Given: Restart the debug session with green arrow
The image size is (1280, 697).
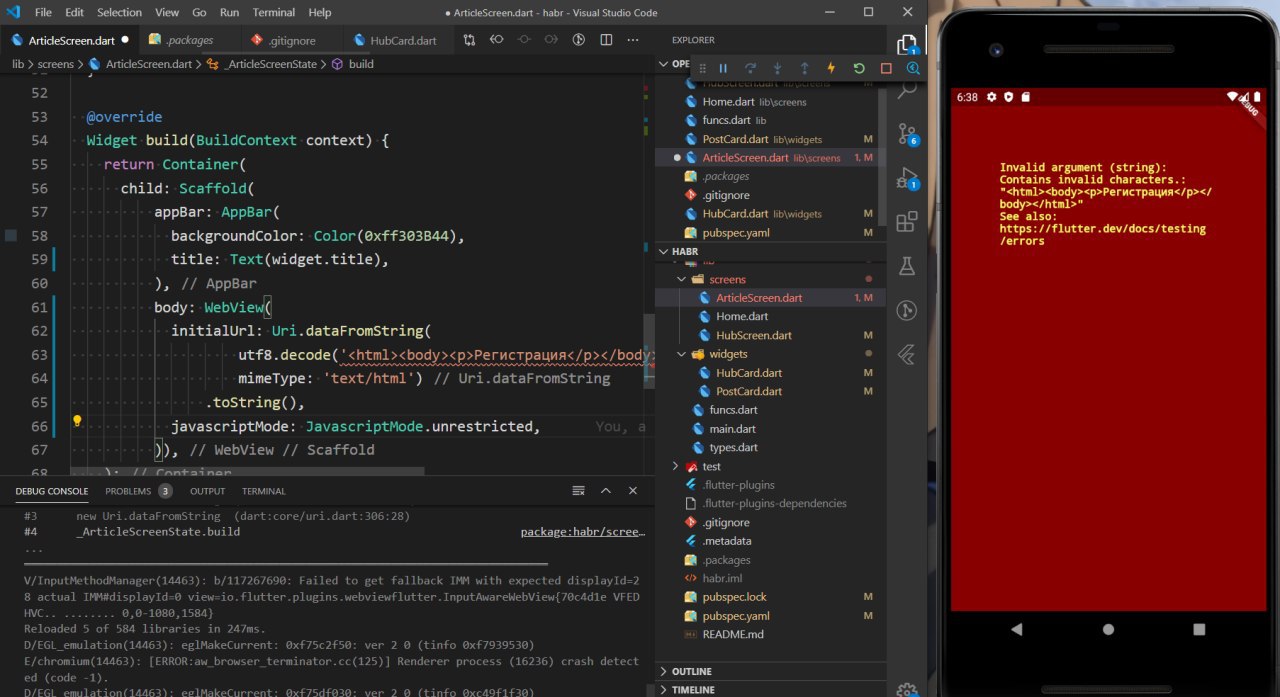Looking at the screenshot, I should point(858,69).
